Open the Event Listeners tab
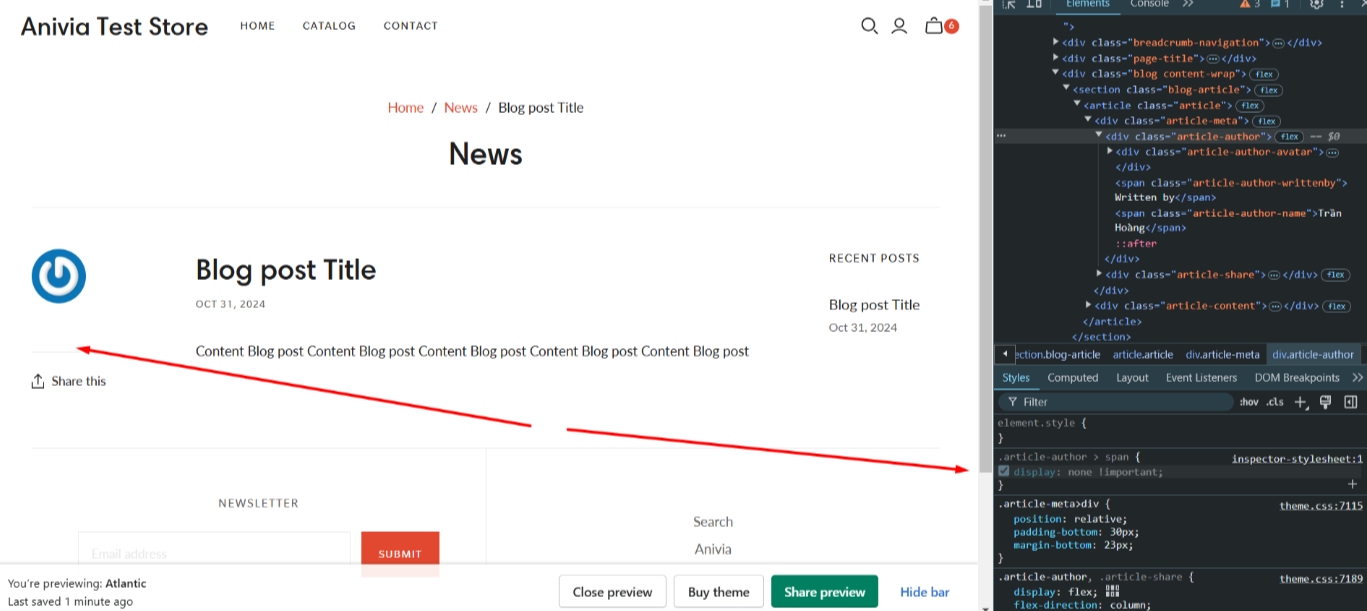The image size is (1367, 611). pos(1201,378)
